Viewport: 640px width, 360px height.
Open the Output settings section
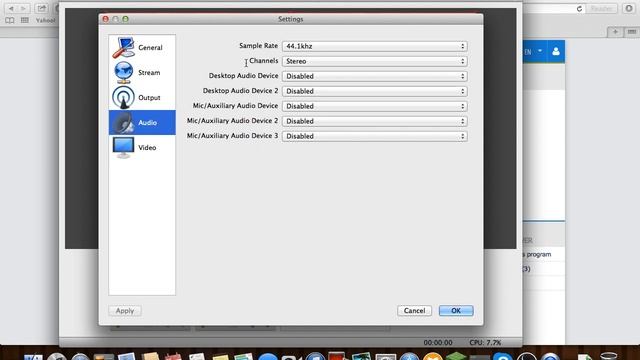click(142, 98)
